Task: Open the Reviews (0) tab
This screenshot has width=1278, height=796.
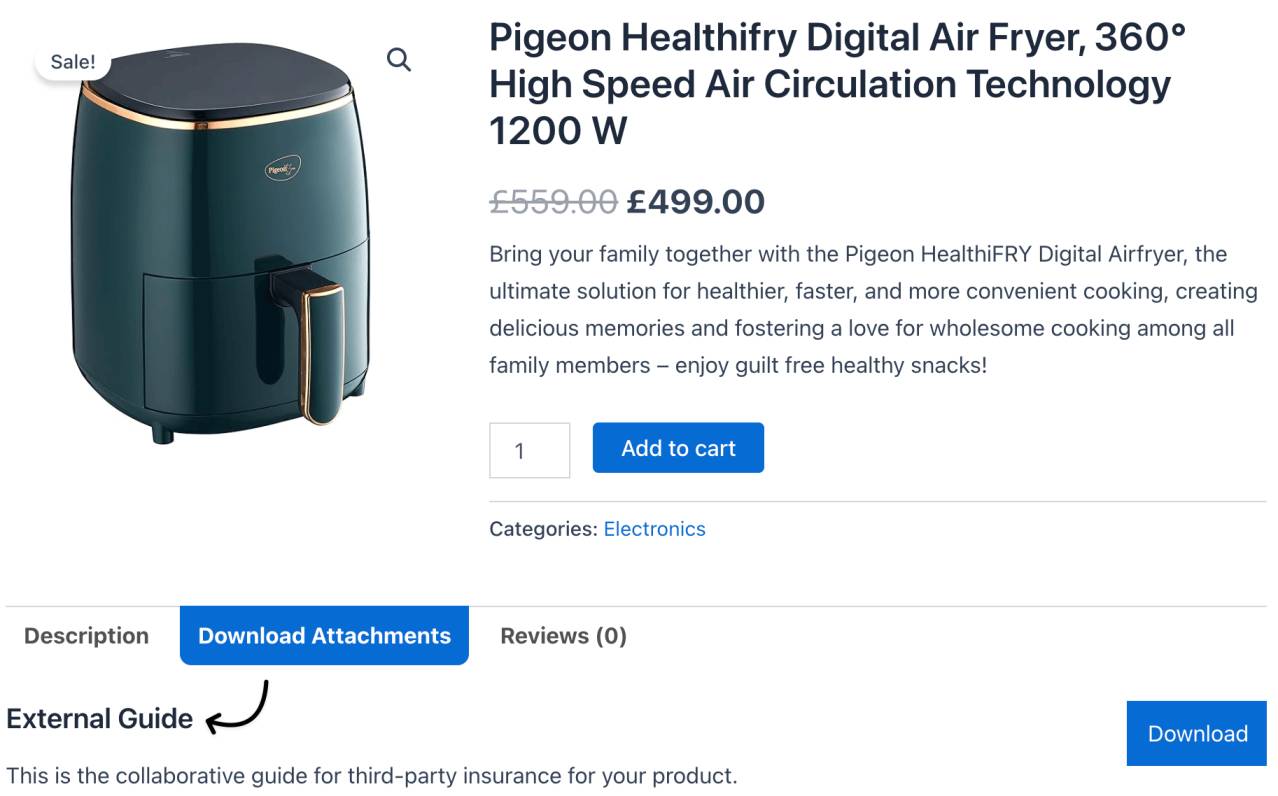Action: (563, 636)
